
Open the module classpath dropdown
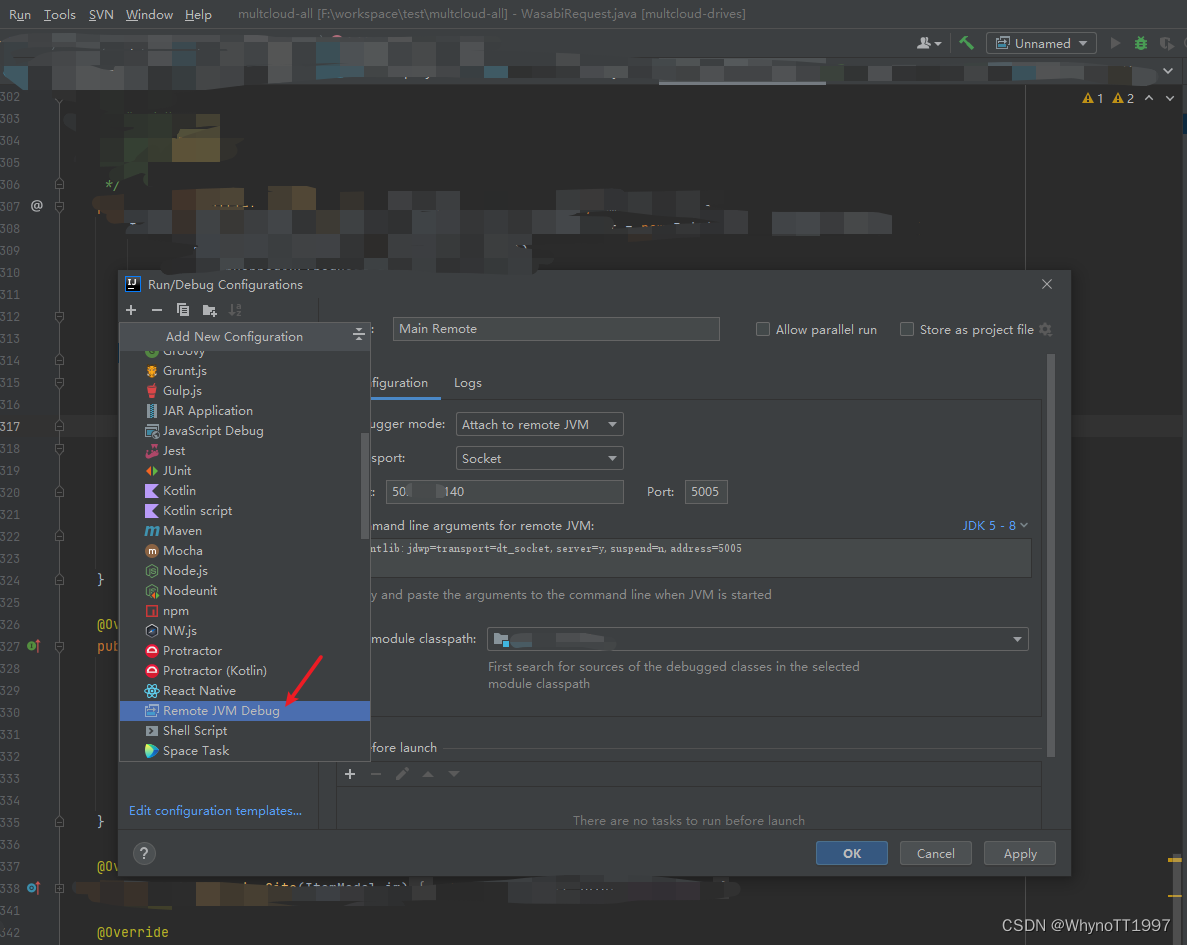[x=758, y=639]
